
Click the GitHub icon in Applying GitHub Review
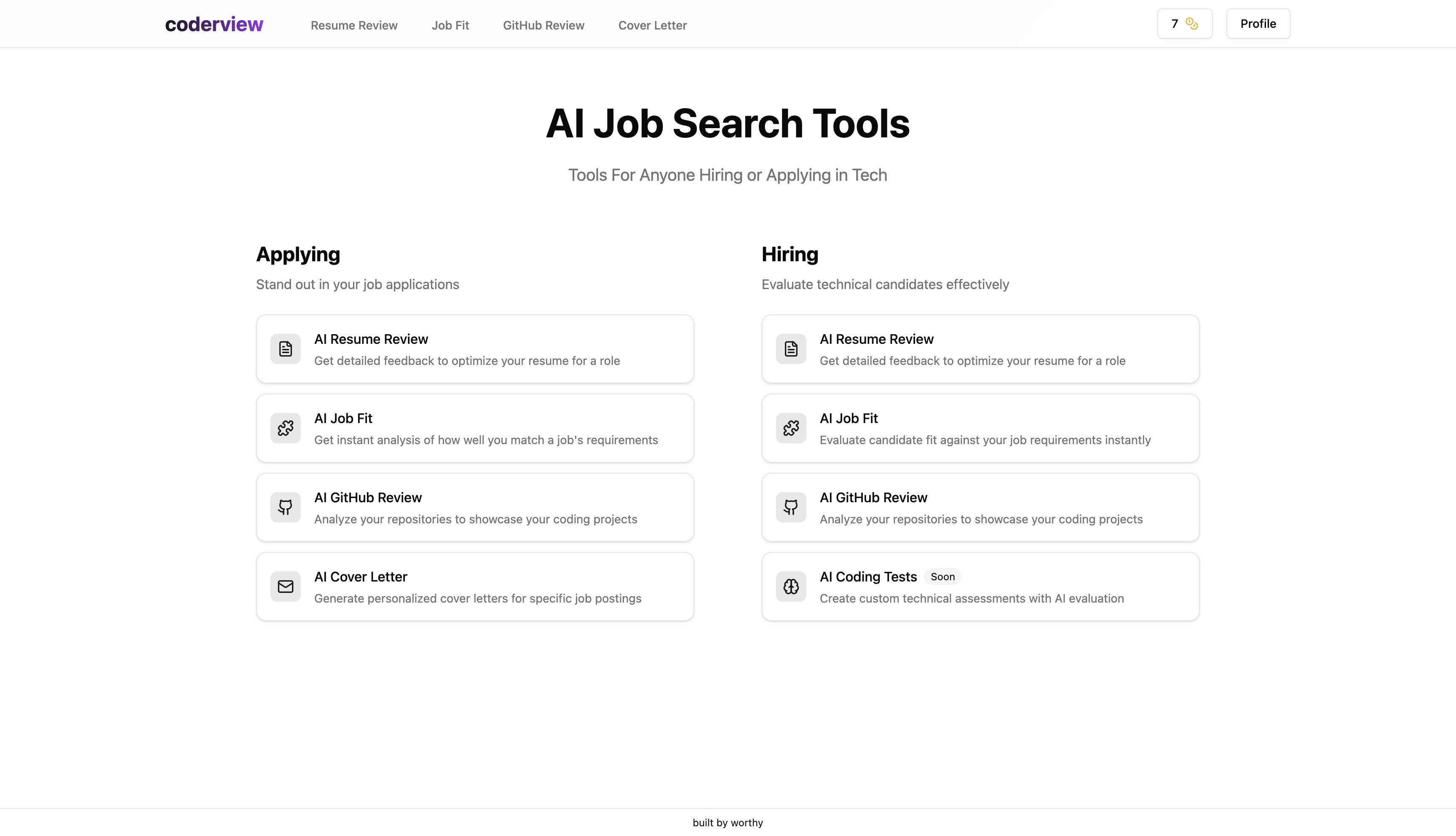pos(285,507)
